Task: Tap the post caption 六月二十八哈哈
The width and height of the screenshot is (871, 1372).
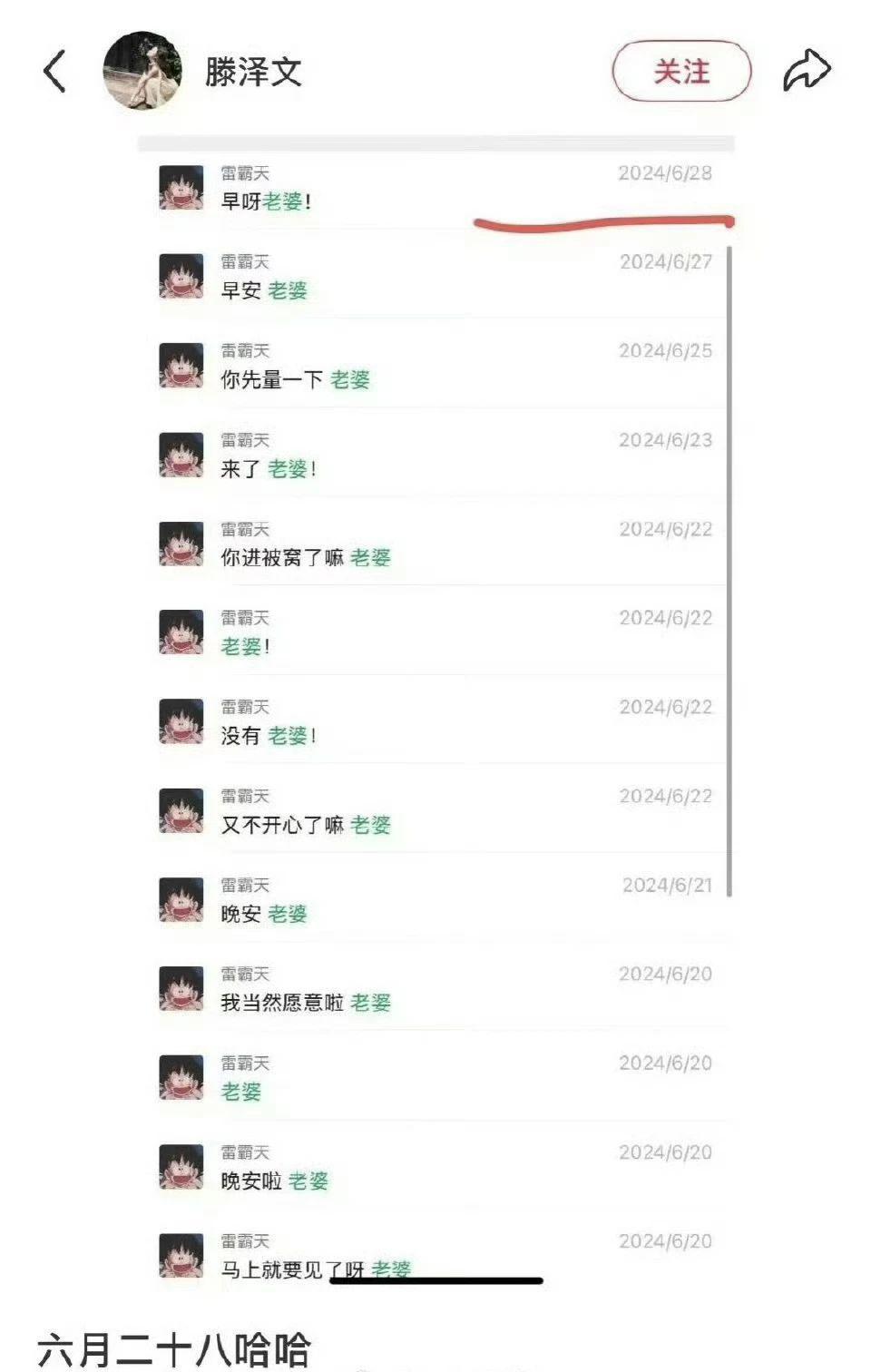Action: (x=174, y=1350)
